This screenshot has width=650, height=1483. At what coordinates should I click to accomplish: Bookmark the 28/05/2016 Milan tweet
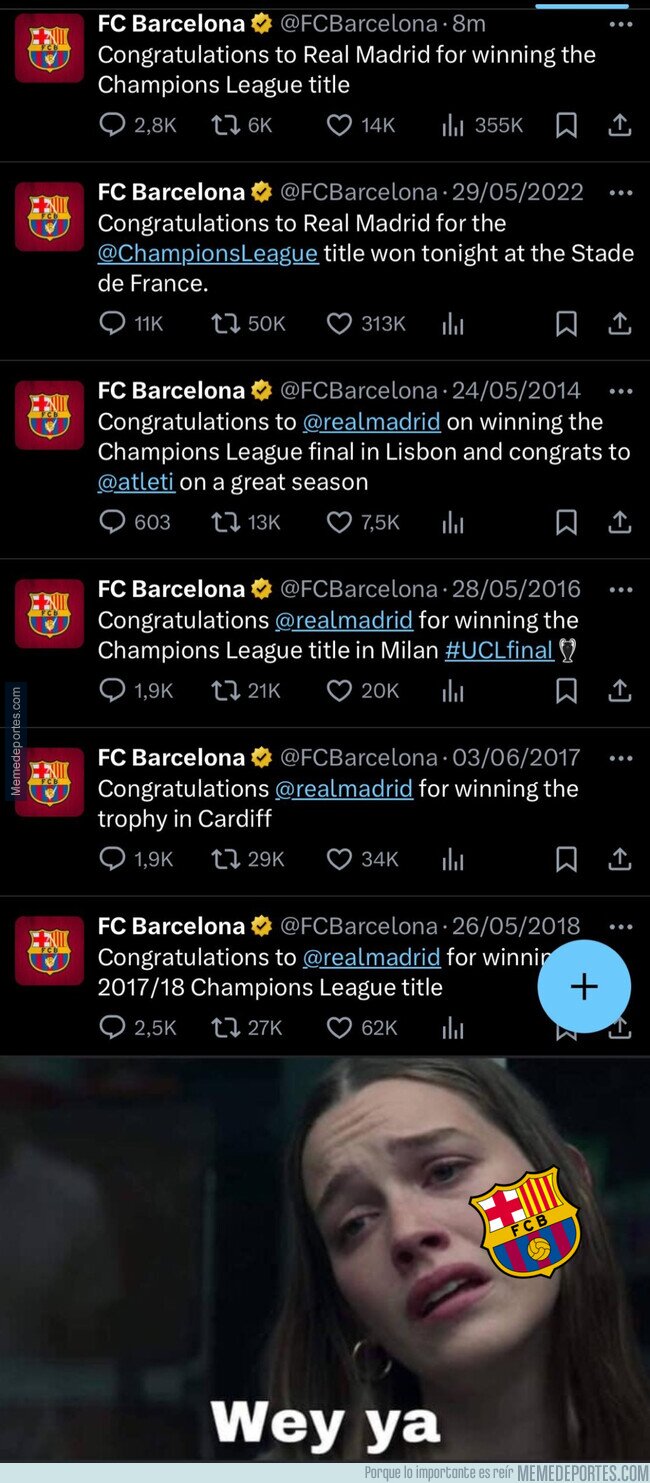[566, 690]
